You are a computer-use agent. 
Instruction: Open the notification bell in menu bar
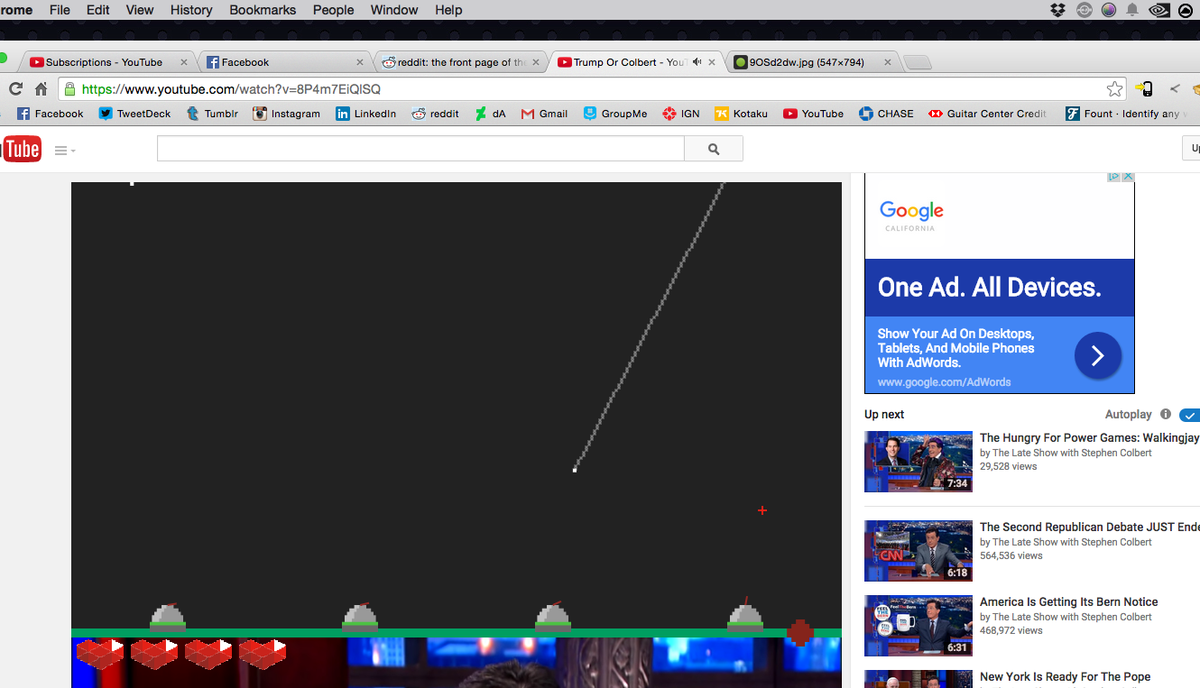pyautogui.click(x=1133, y=10)
